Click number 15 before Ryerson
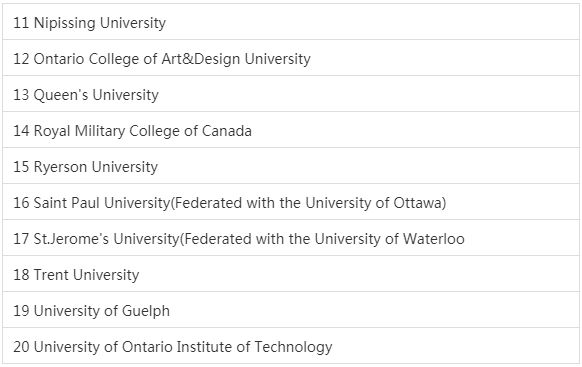 tap(21, 167)
